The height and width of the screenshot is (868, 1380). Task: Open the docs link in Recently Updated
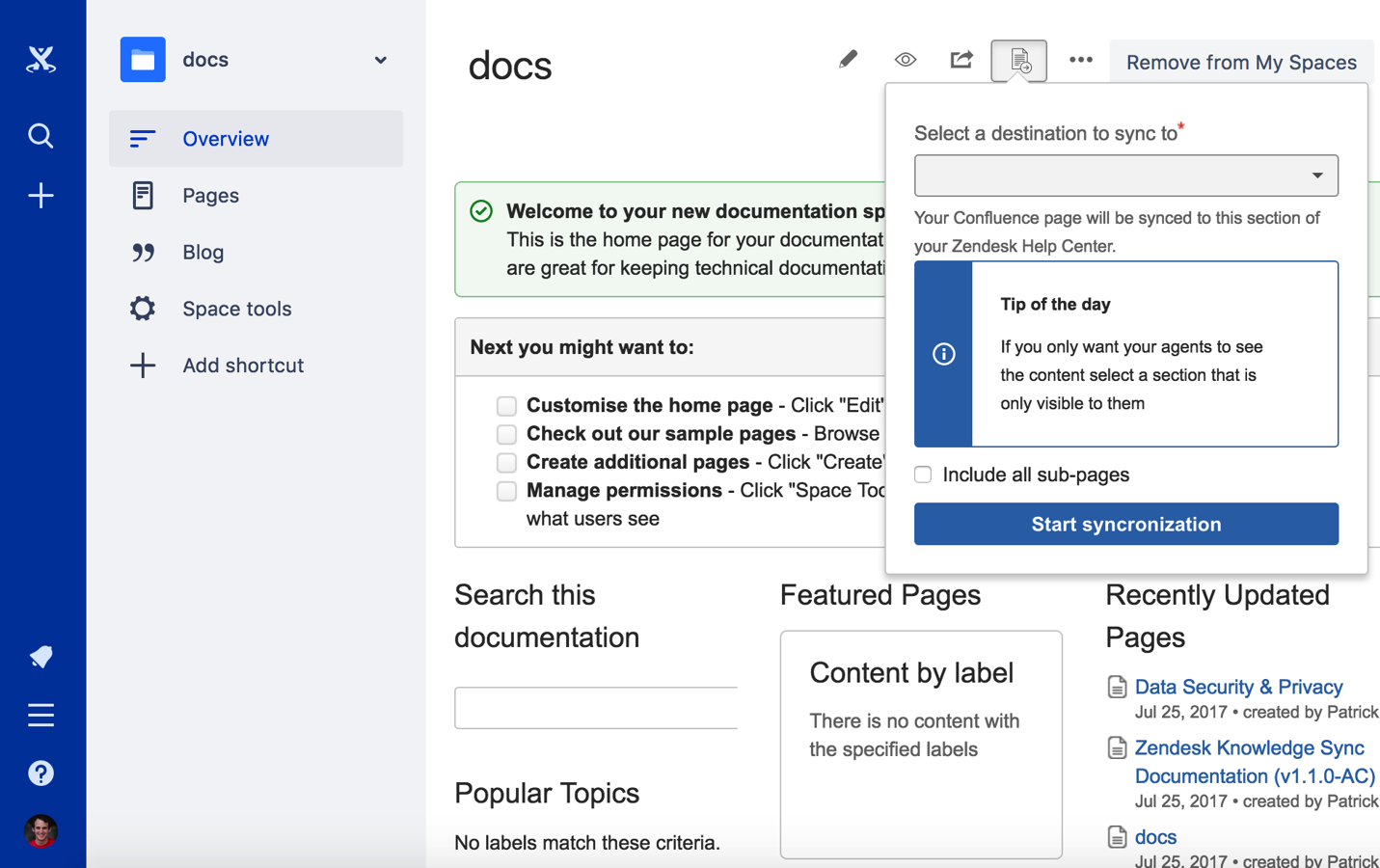click(x=1155, y=837)
